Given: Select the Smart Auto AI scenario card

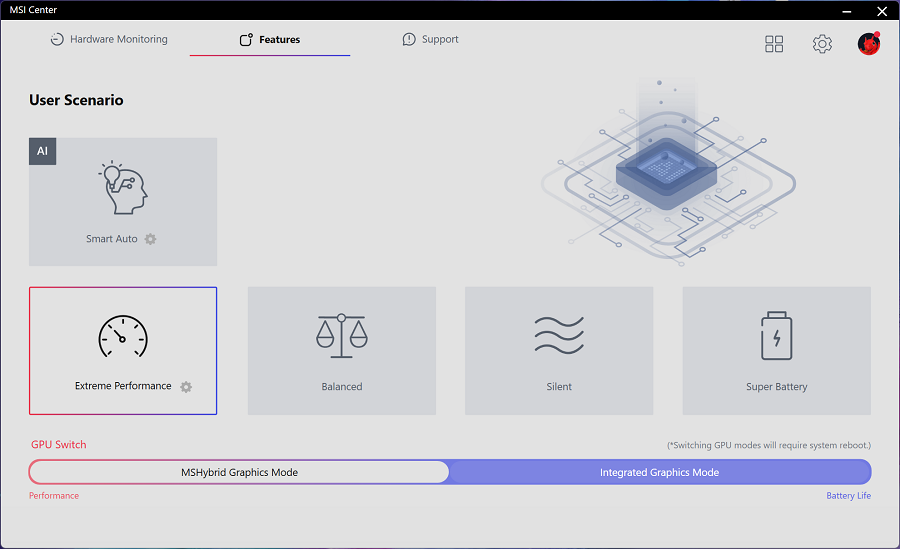Looking at the screenshot, I should (x=123, y=202).
